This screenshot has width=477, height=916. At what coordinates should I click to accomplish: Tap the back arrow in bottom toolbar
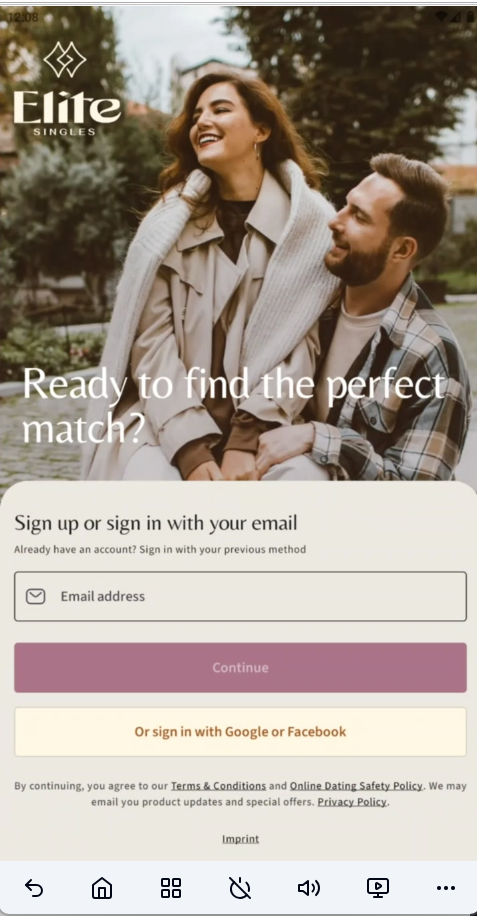click(x=34, y=888)
